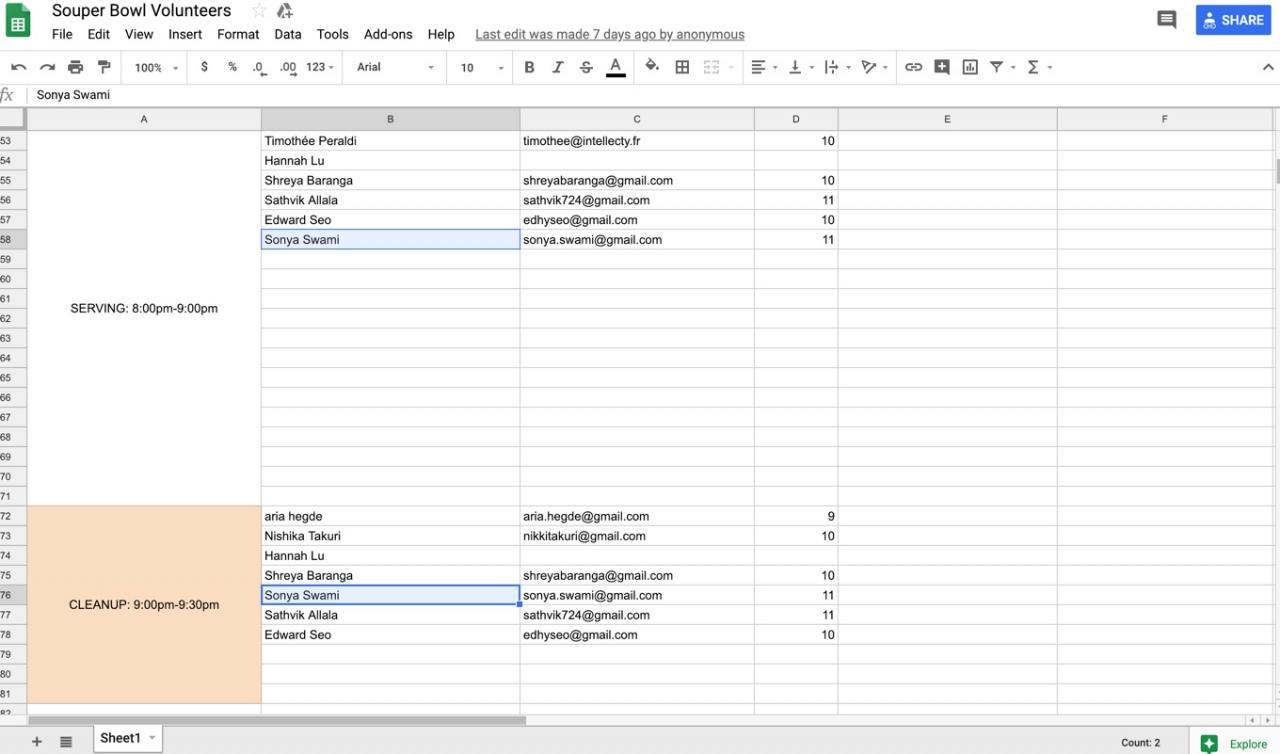Toggle strikethrough formatting
The height and width of the screenshot is (754, 1280).
coord(586,67)
